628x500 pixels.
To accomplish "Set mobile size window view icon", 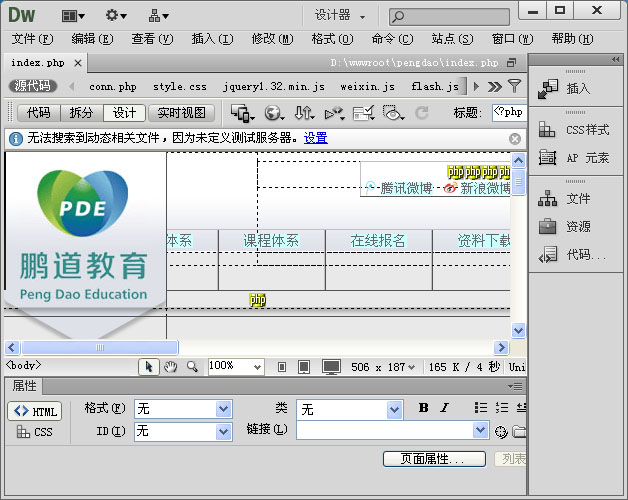I will pyautogui.click(x=282, y=367).
